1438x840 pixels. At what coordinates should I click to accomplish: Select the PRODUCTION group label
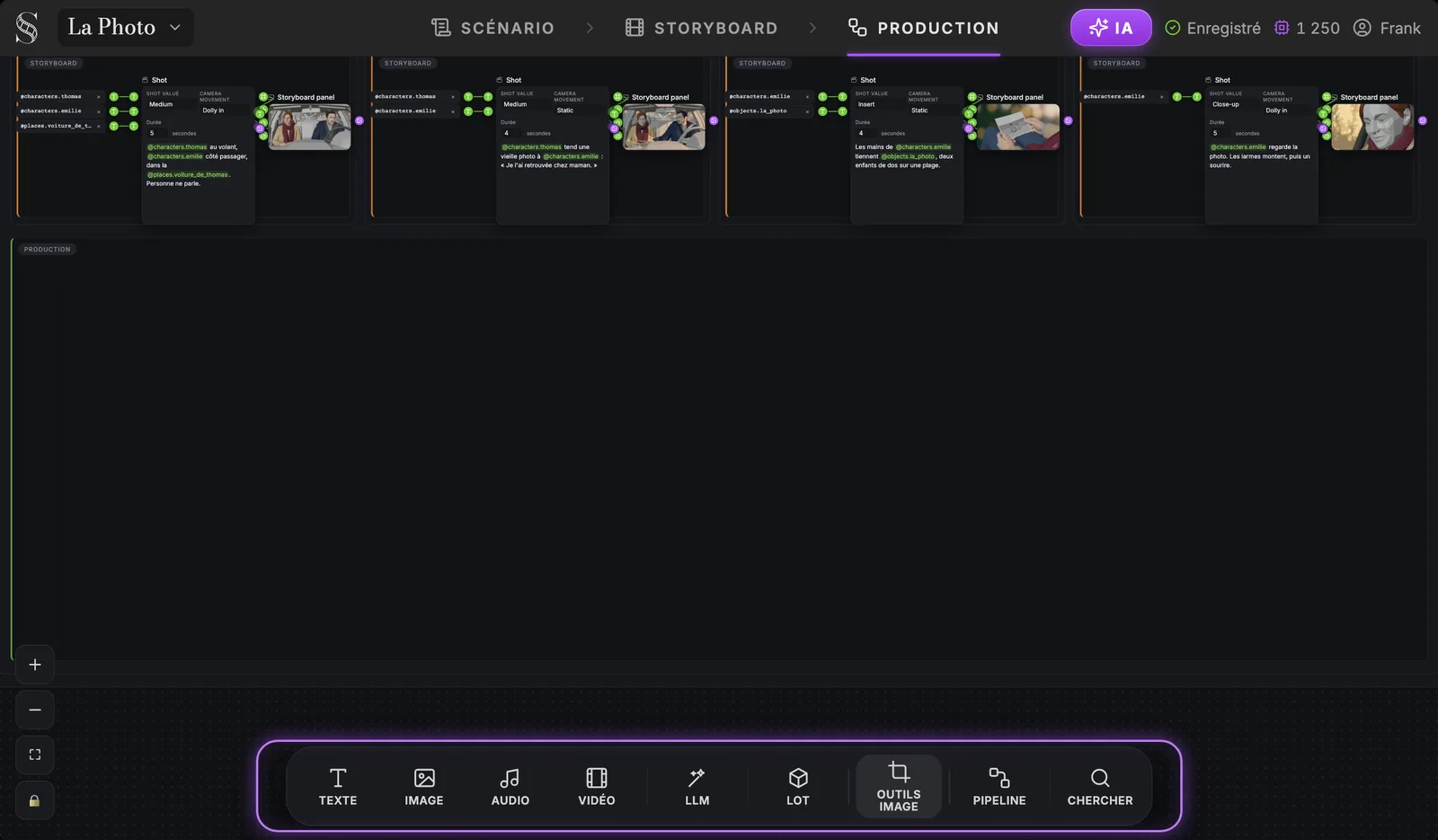pos(48,249)
